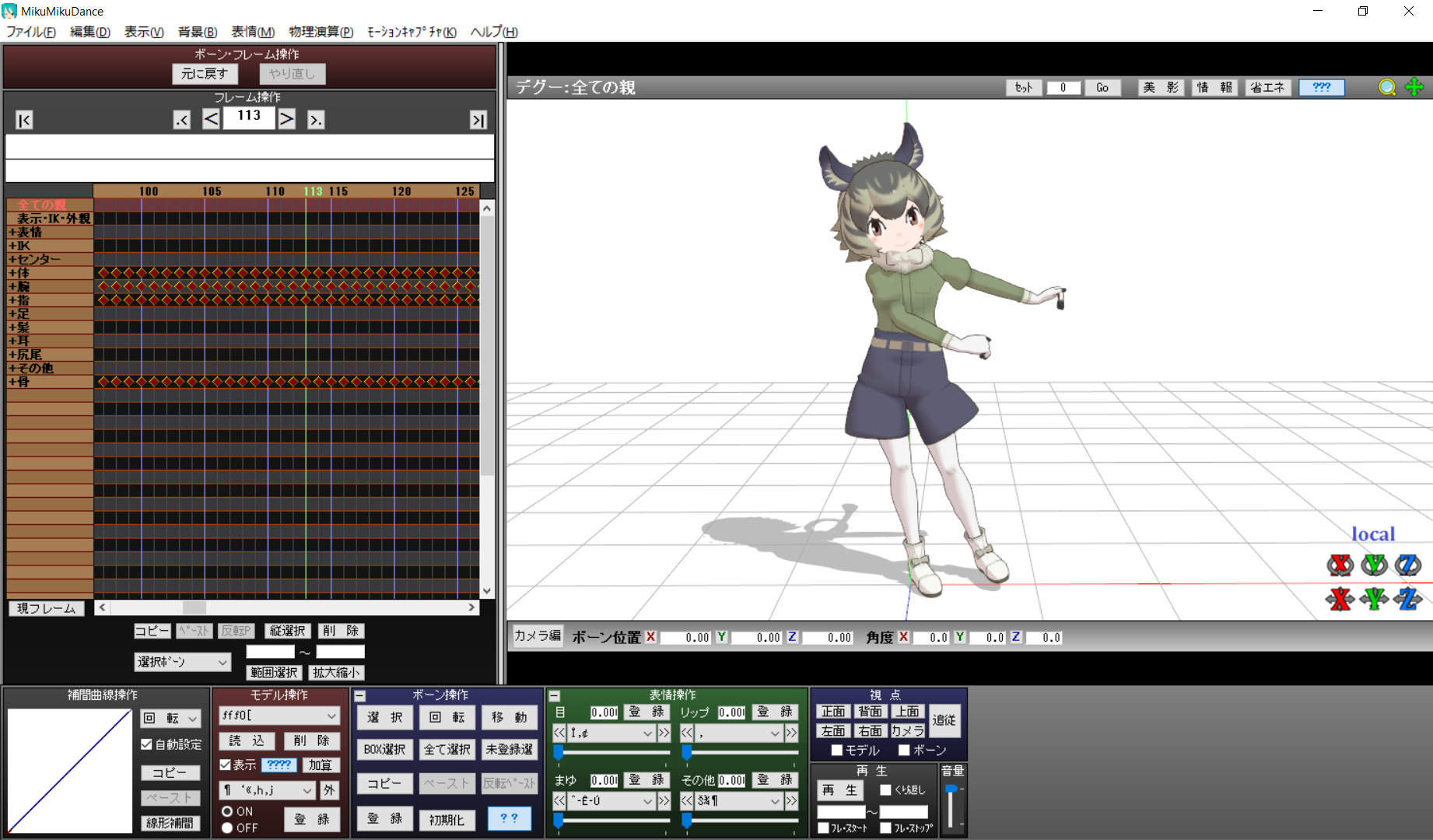Toggle くり返し repeat checkbox
Screen dimensions: 1433x840
(885, 789)
